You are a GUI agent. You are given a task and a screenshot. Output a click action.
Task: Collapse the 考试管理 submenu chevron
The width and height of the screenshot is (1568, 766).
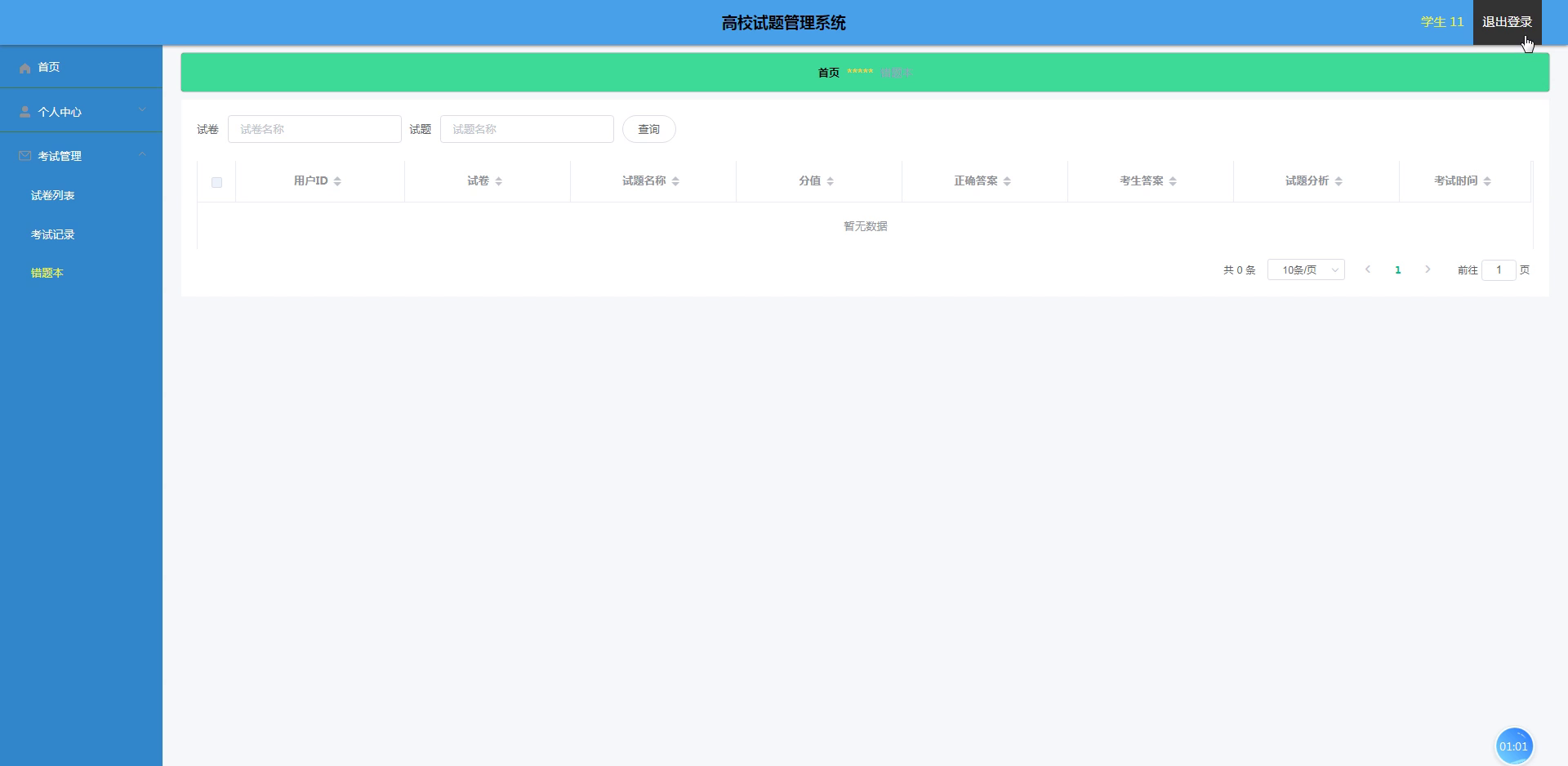point(142,154)
